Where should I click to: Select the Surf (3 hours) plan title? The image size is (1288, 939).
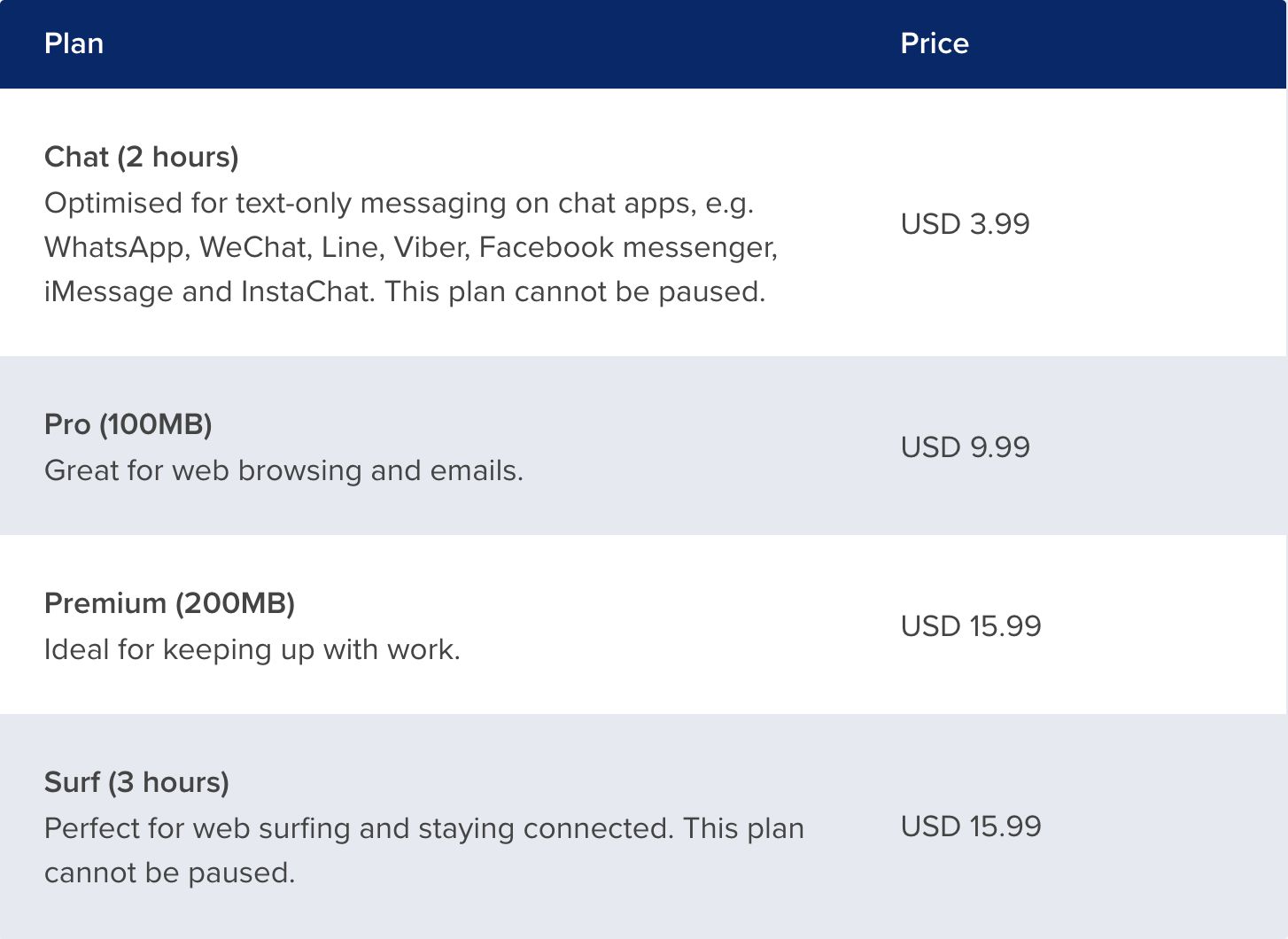coord(136,782)
